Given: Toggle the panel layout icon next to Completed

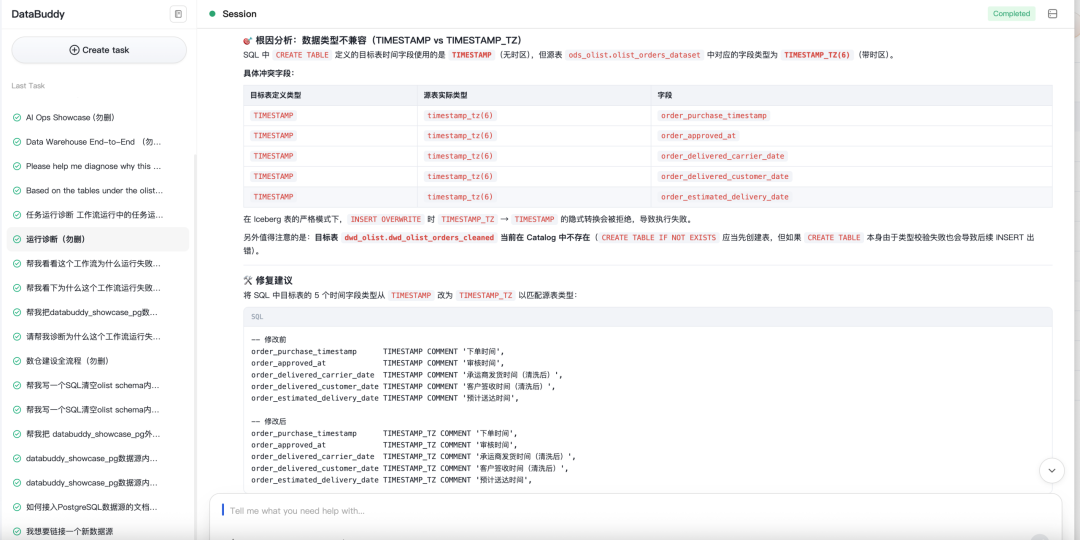Looking at the screenshot, I should click(1052, 14).
